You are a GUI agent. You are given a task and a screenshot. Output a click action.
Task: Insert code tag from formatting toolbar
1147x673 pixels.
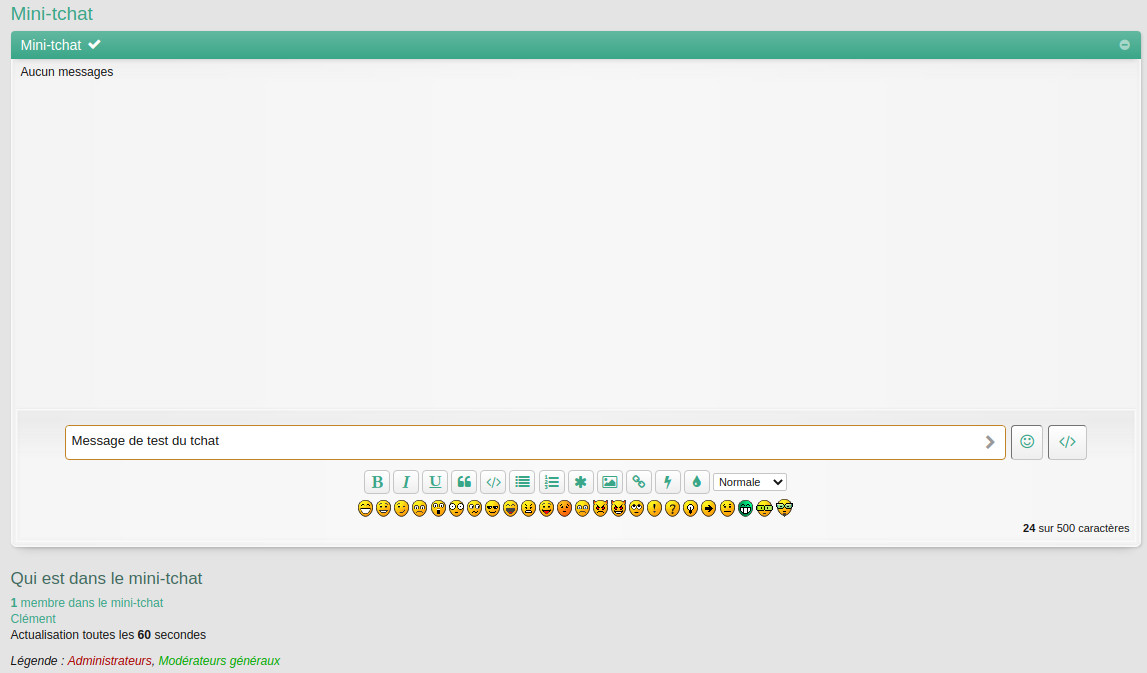[x=493, y=482]
